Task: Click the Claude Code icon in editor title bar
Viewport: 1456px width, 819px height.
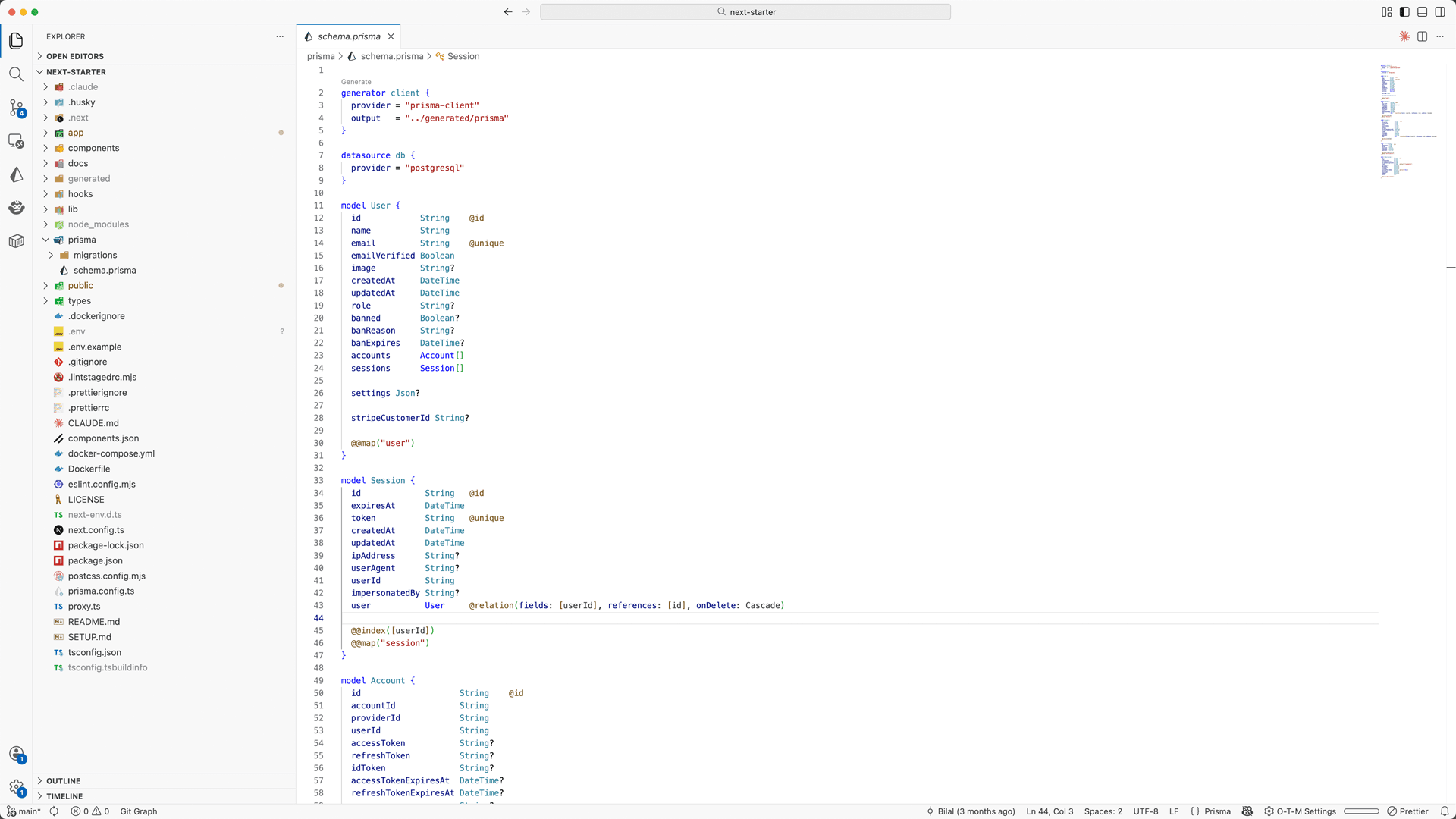Action: click(x=1404, y=36)
